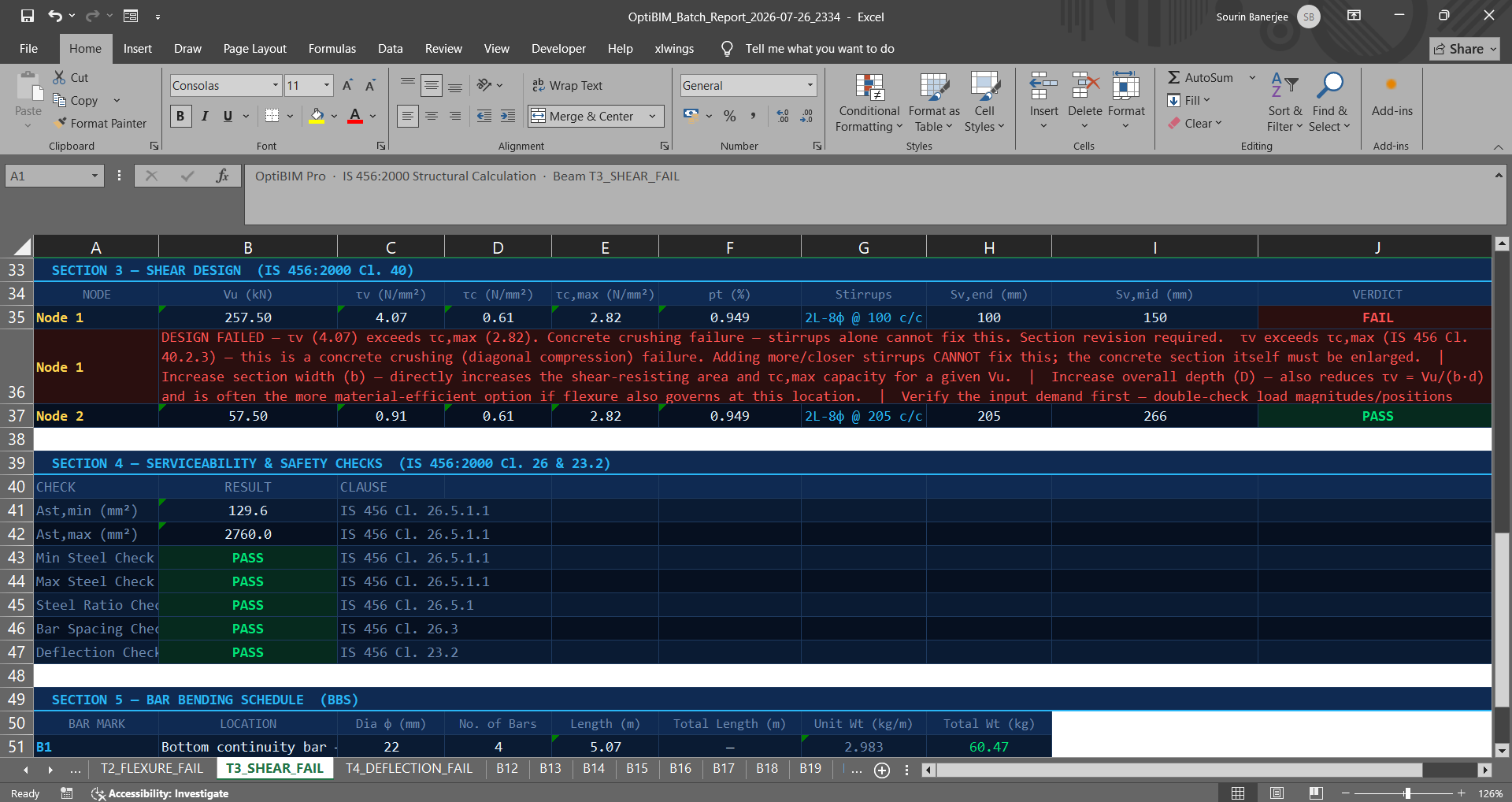Open the font name Consolas dropdown
The image size is (1512, 802).
pos(276,85)
